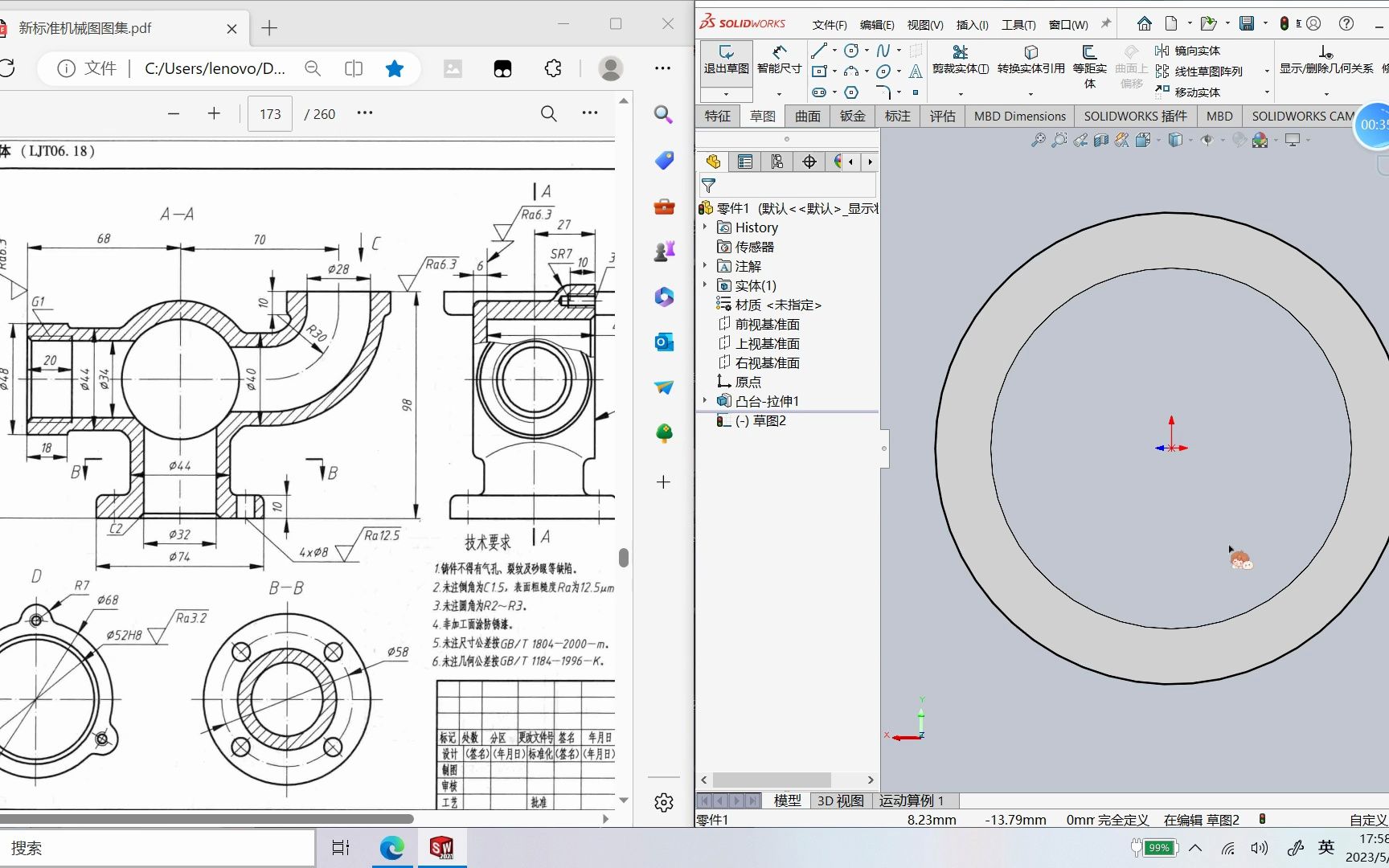The image size is (1389, 868).
Task: Open the Save dropdown arrow
Action: 1264,23
